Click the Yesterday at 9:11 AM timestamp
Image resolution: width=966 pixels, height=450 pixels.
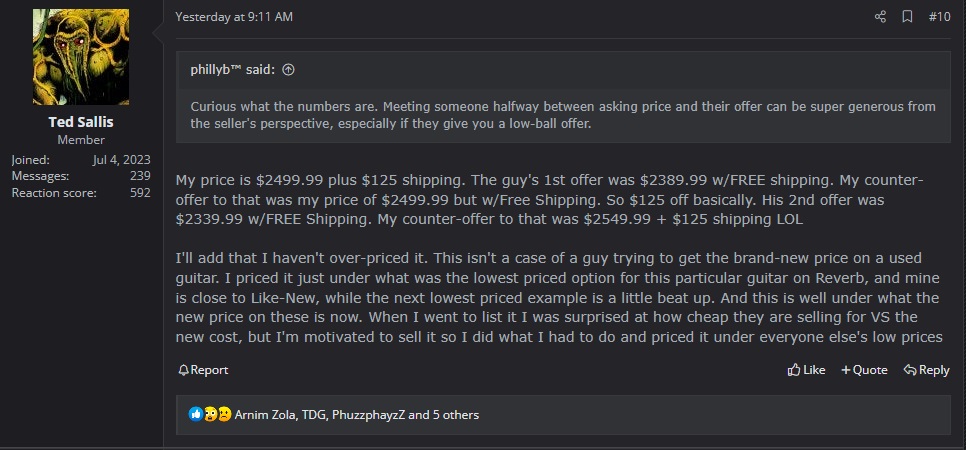(234, 17)
